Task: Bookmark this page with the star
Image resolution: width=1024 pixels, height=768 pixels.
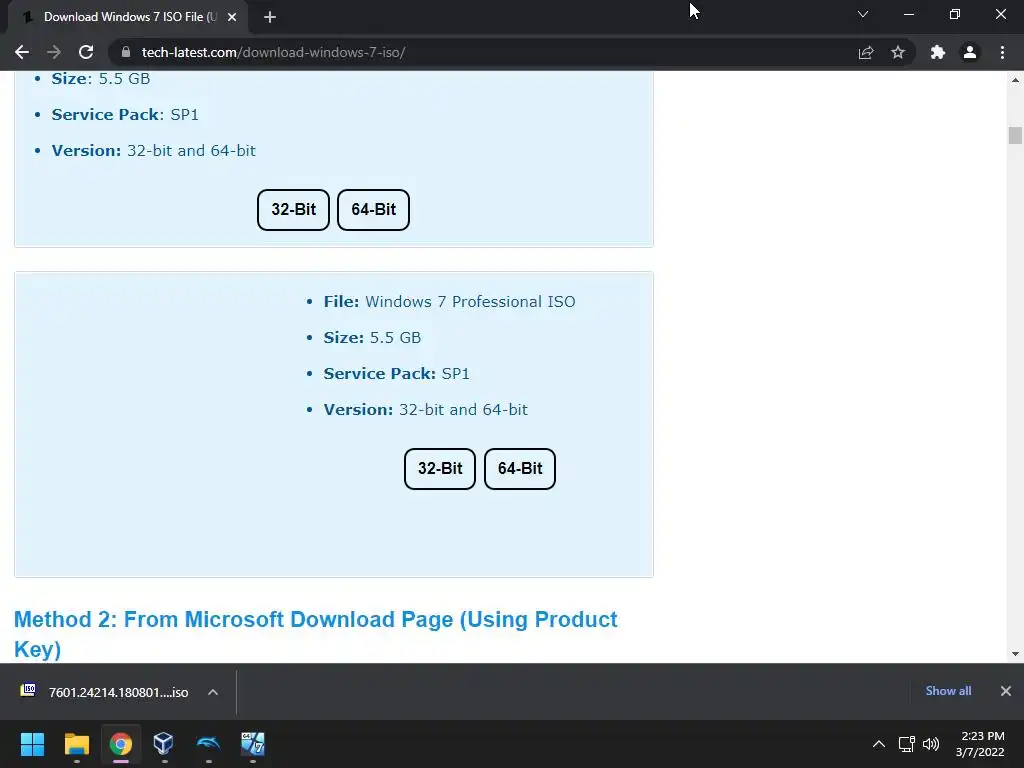Action: (x=898, y=52)
